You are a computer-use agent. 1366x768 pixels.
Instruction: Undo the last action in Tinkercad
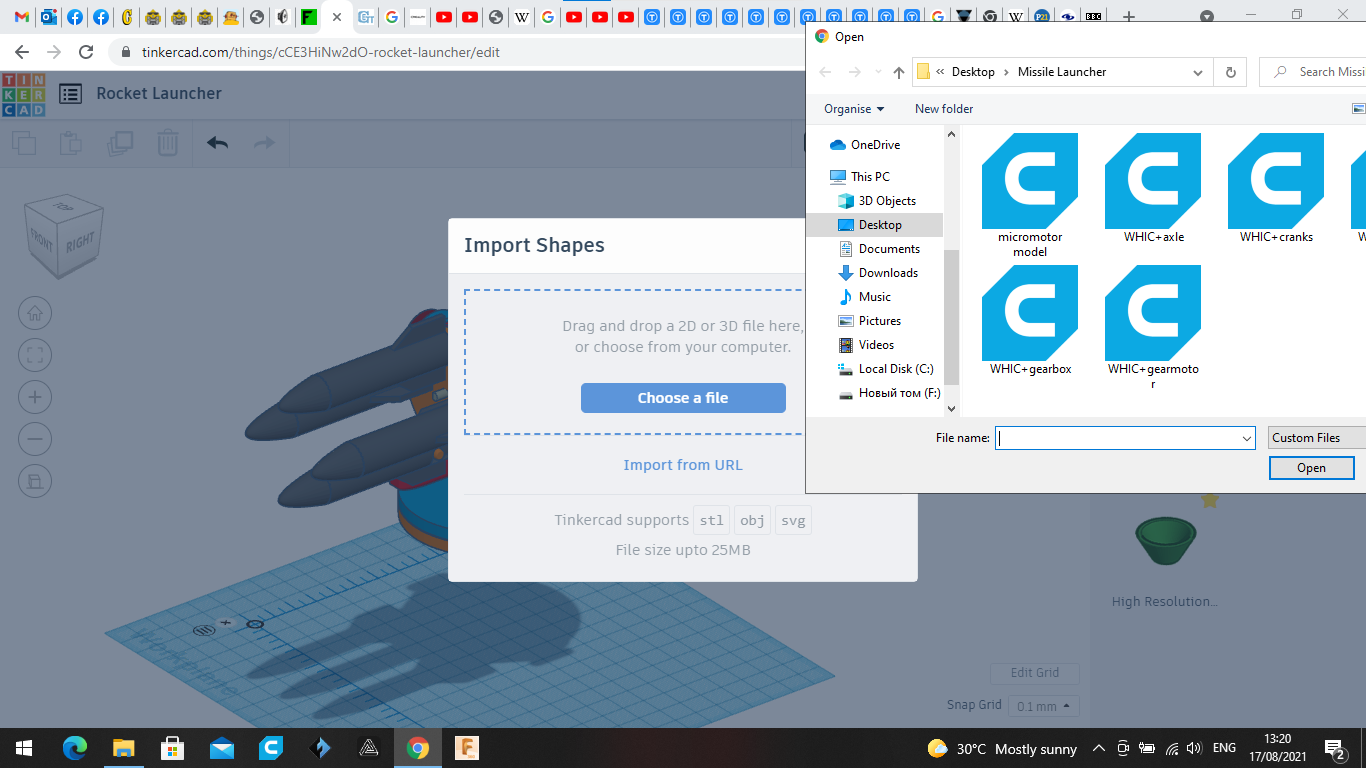pyautogui.click(x=217, y=143)
